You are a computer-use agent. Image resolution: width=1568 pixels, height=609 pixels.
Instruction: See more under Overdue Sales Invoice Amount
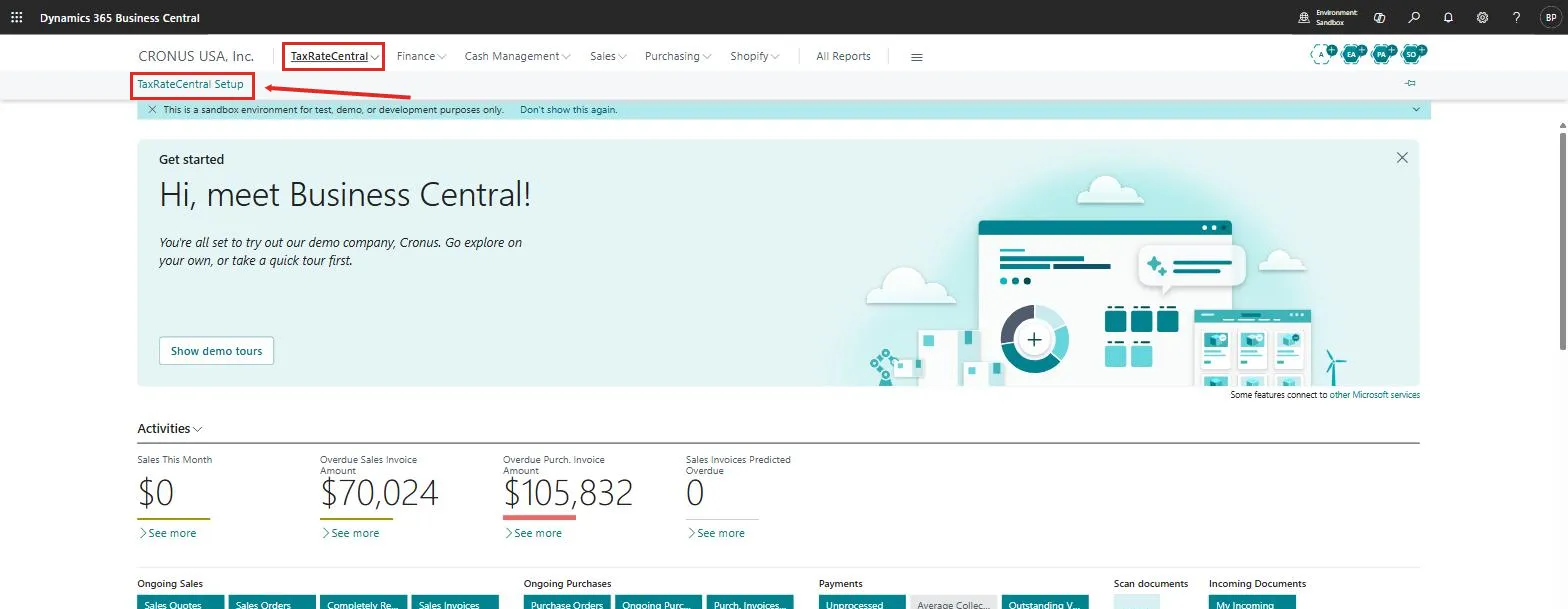(350, 533)
